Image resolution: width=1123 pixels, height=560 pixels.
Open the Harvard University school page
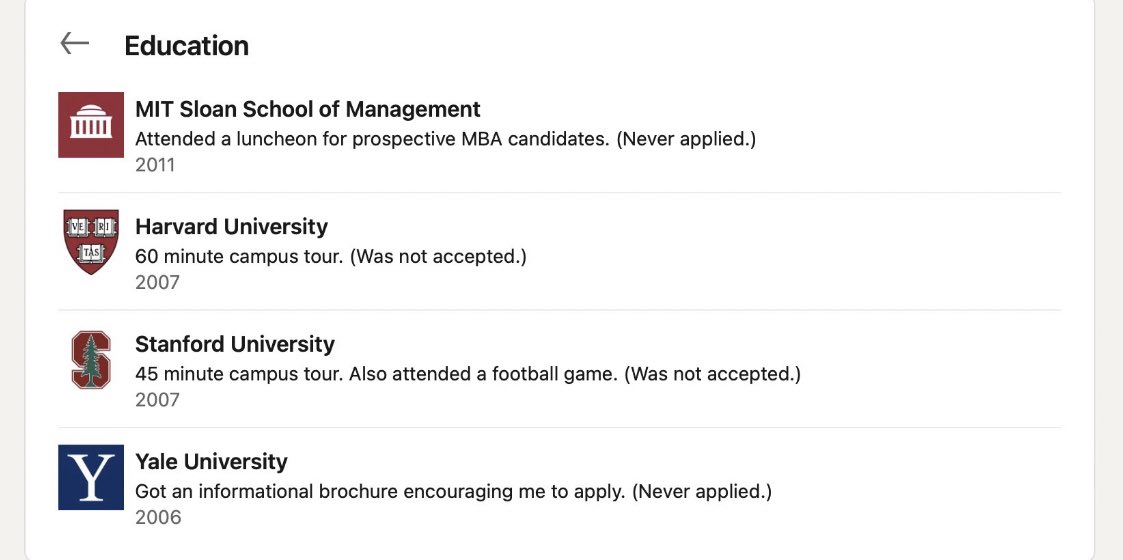(231, 226)
